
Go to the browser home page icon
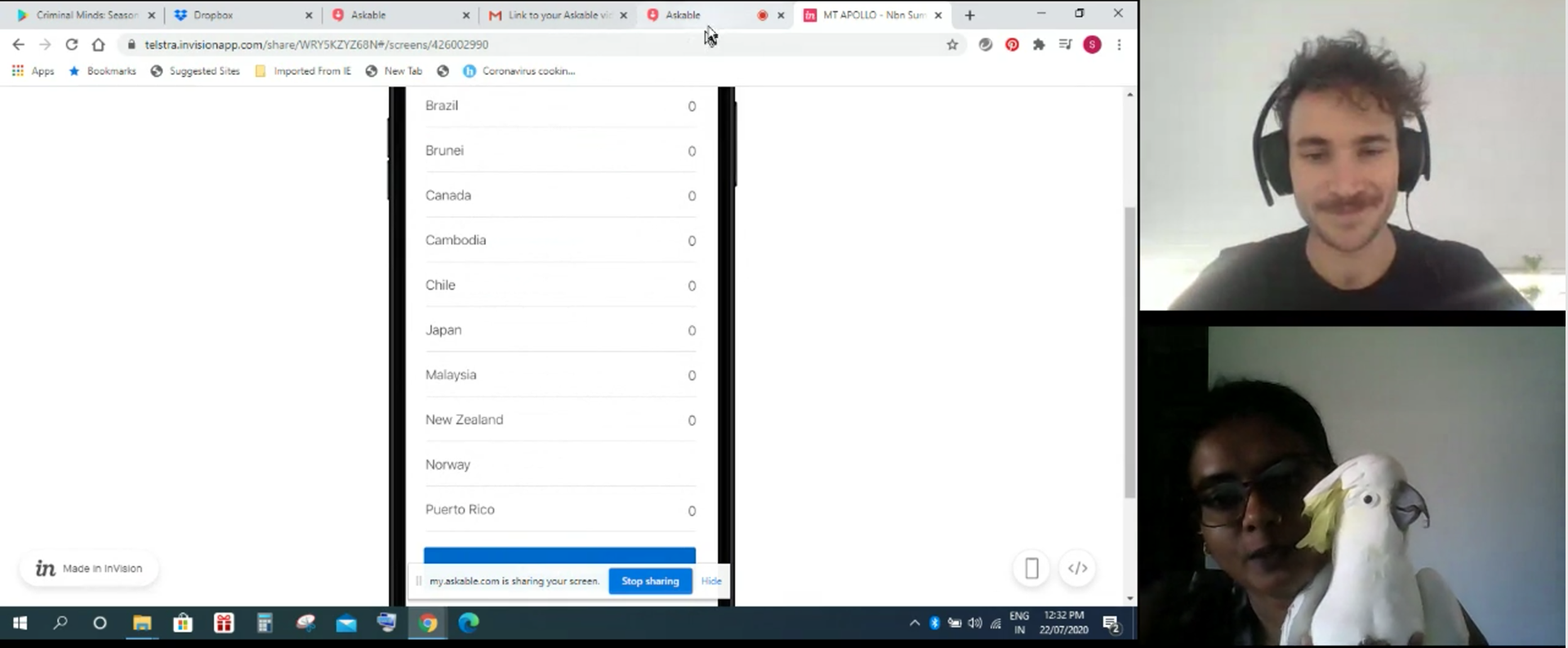tap(99, 45)
